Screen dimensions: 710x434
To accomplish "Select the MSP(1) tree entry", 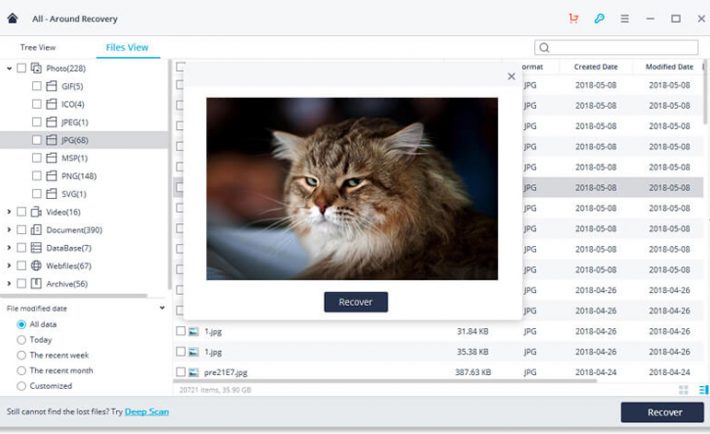I will 75,158.
